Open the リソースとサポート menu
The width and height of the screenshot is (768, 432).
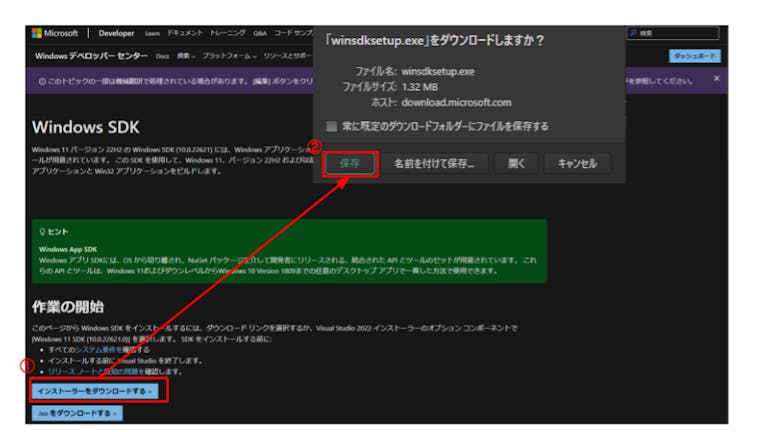[288, 56]
